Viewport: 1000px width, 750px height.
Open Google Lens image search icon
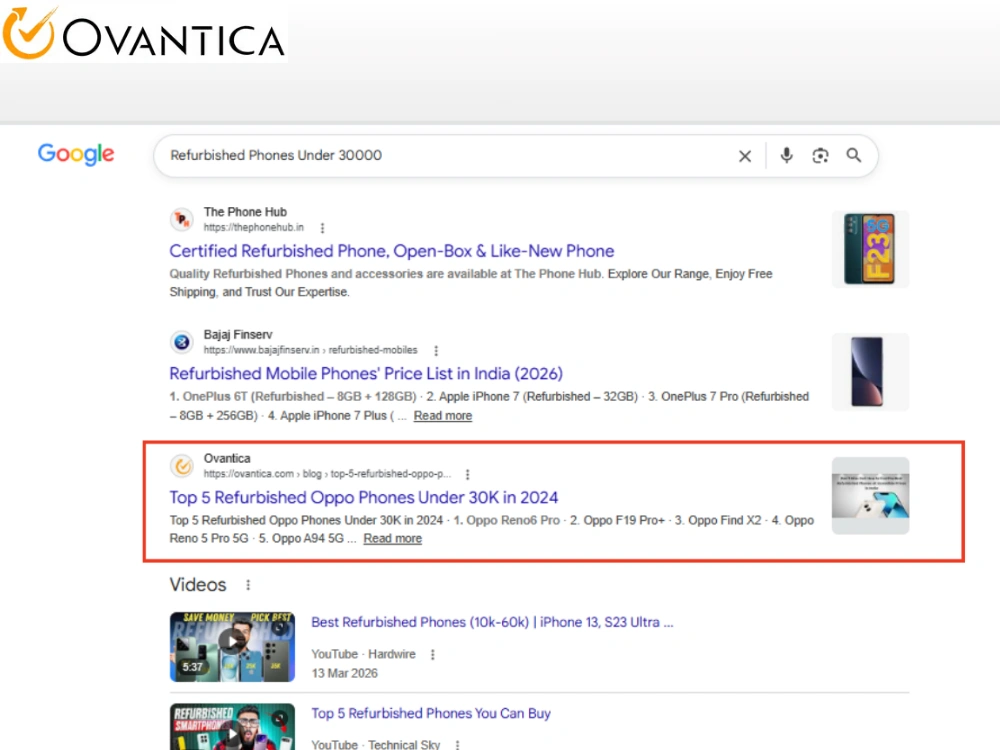coord(820,156)
